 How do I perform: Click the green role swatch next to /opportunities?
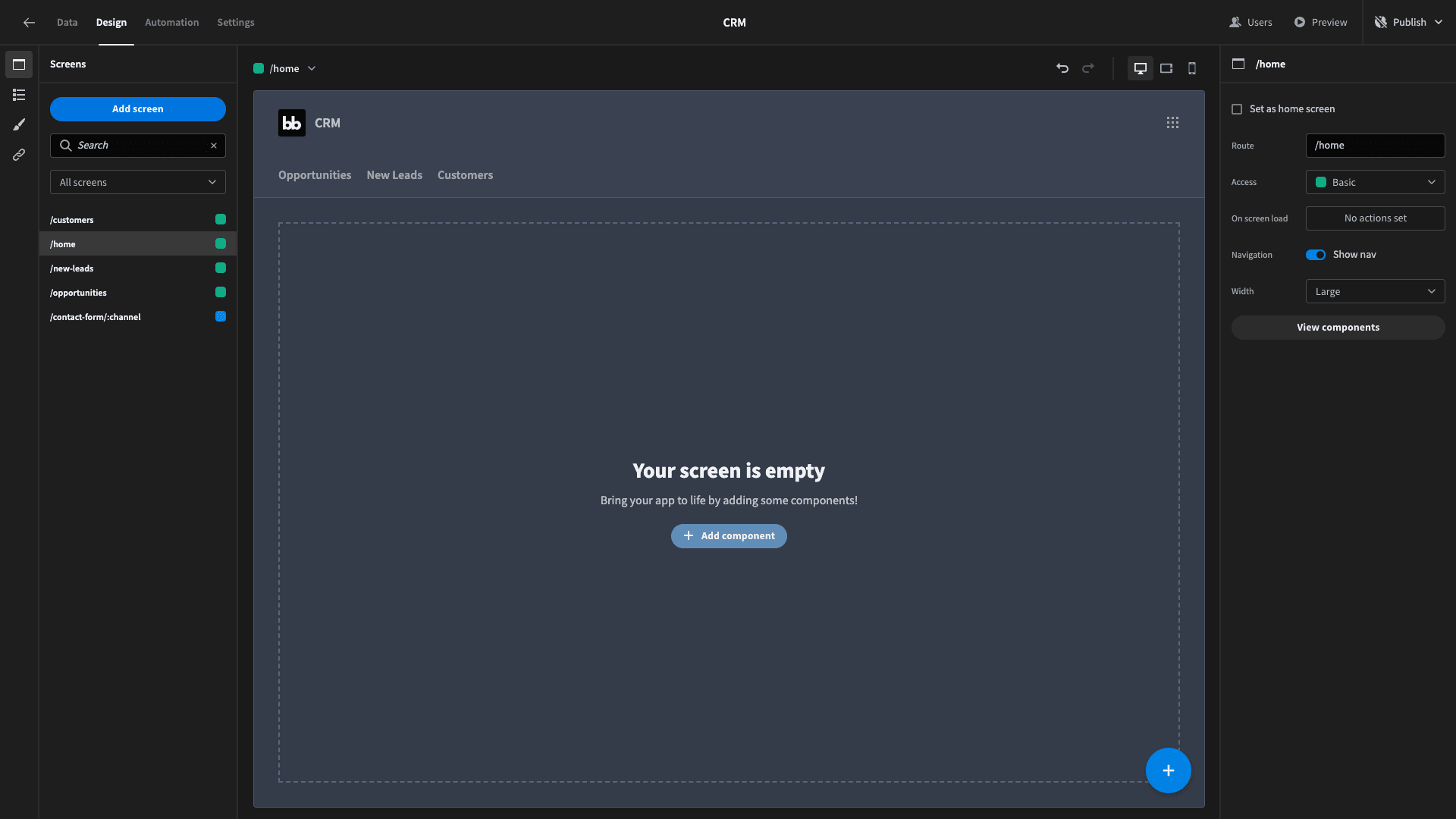coord(221,292)
